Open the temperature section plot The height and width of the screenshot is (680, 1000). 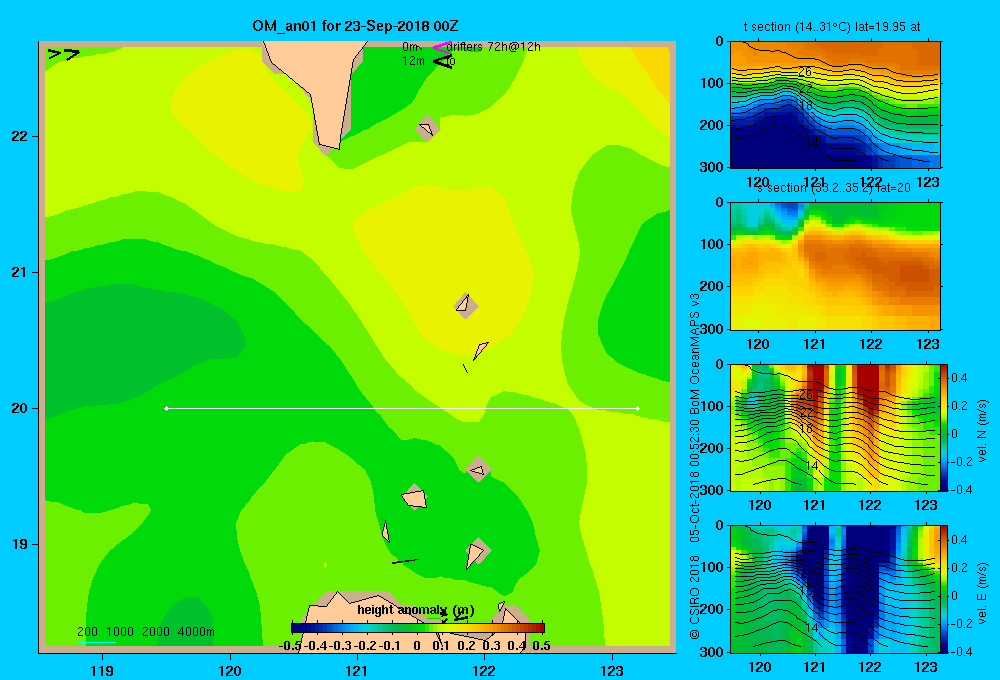pyautogui.click(x=835, y=105)
